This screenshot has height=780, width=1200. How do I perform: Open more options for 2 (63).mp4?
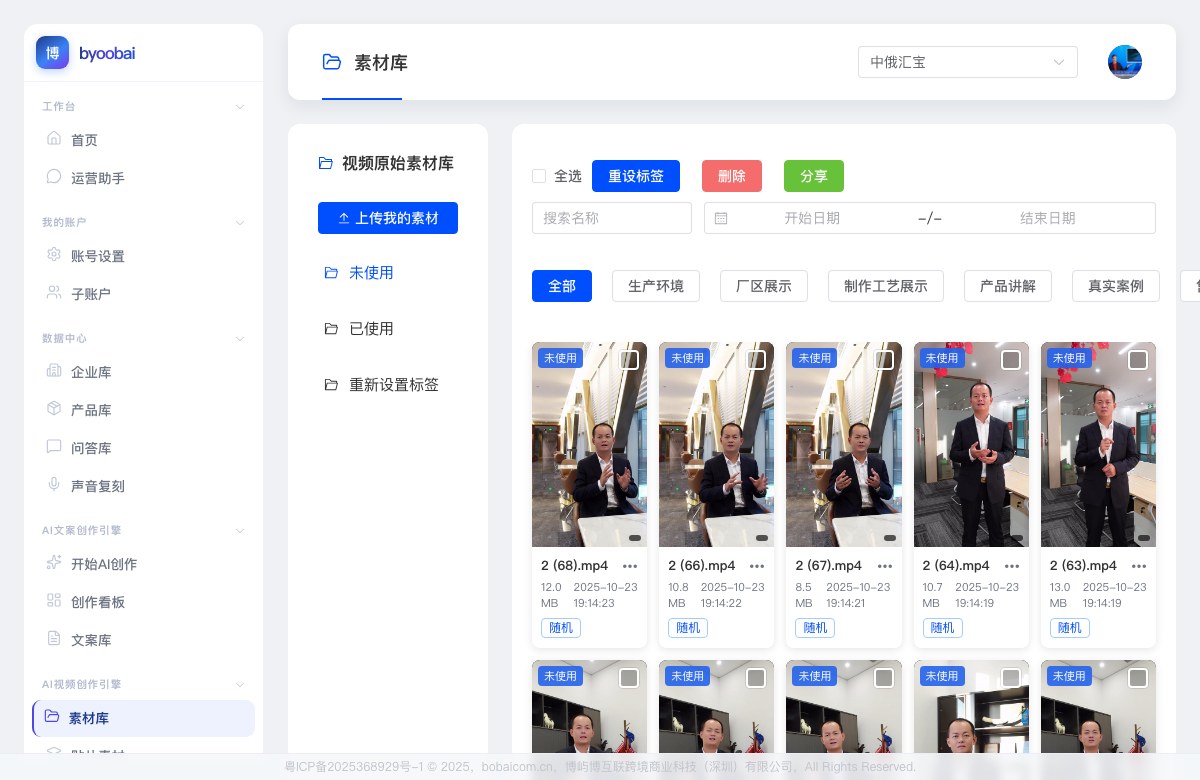(x=1139, y=566)
